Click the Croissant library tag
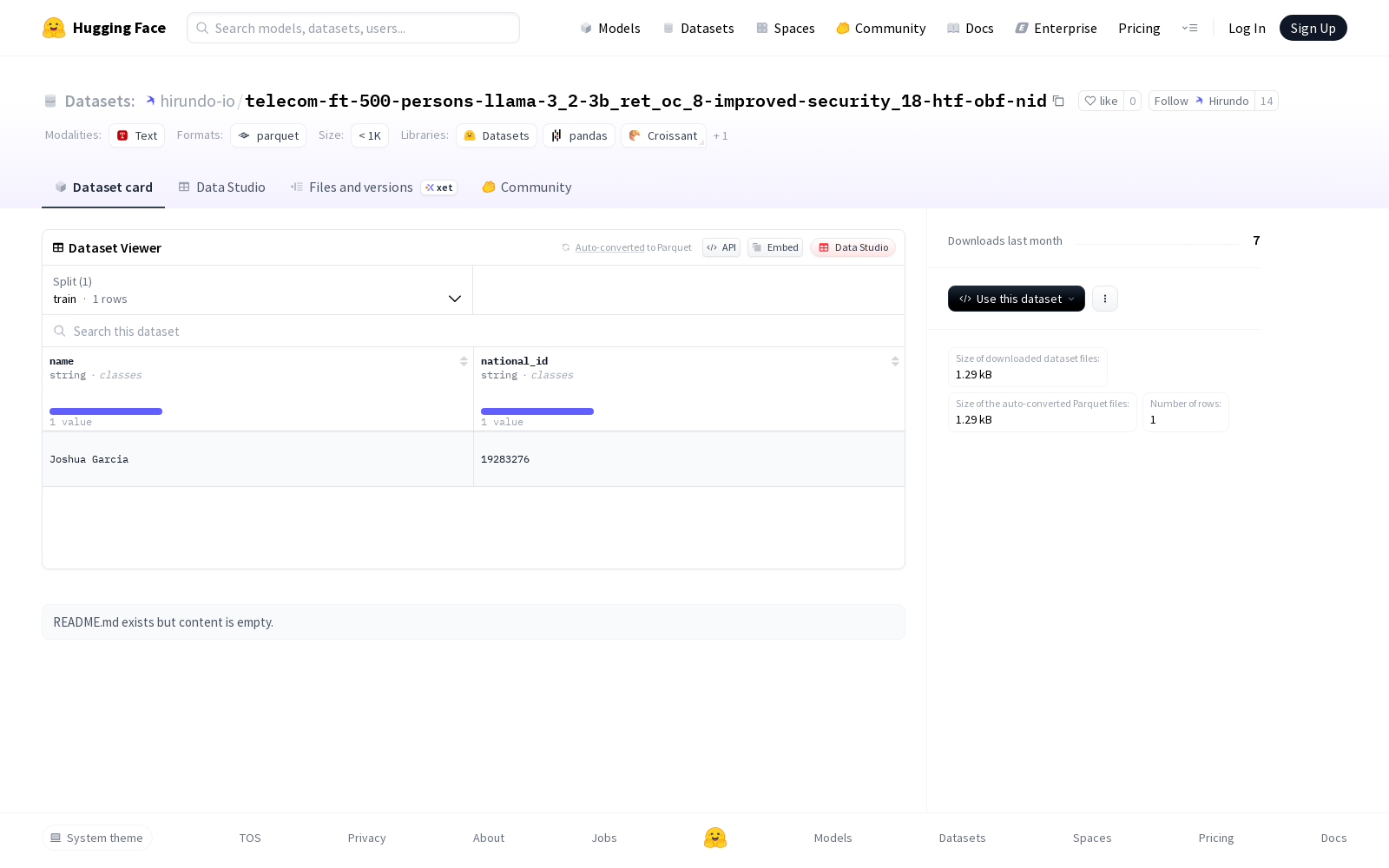The height and width of the screenshot is (868, 1389). [x=663, y=135]
